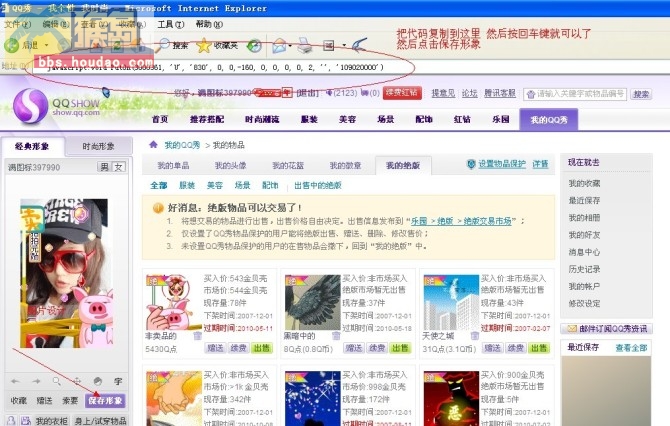
Task: Click the trash icon for 非卖品的 item
Action: tap(197, 336)
